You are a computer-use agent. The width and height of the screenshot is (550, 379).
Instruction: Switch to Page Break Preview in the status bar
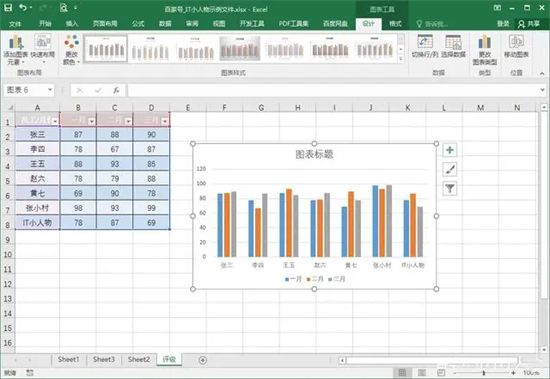(x=441, y=373)
